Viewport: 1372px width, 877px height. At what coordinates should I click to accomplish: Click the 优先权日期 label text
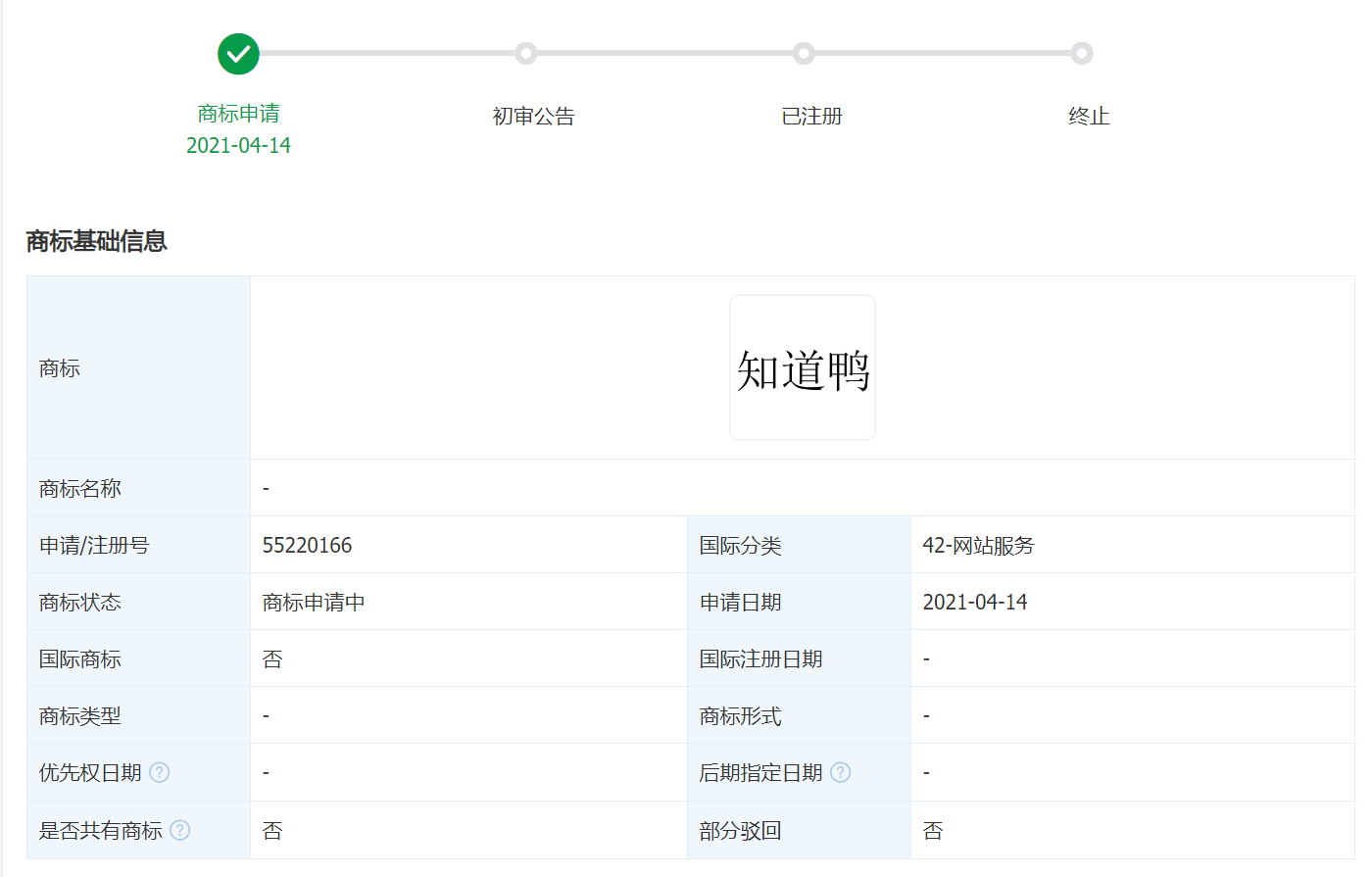90,772
